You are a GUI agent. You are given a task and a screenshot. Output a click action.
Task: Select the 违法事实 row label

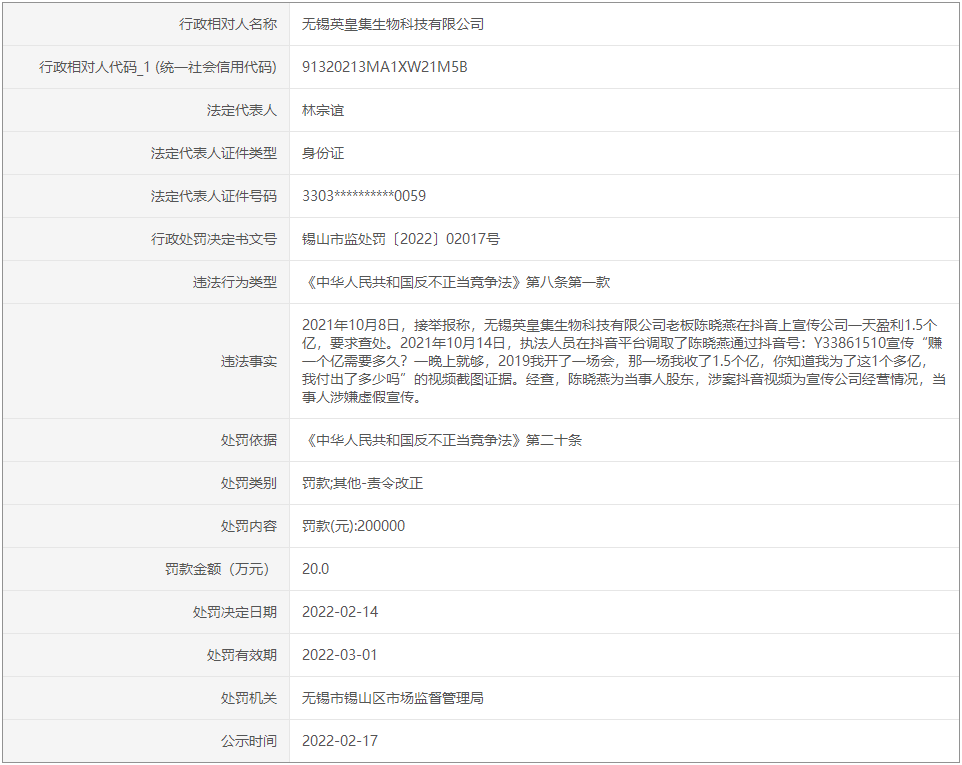click(249, 361)
